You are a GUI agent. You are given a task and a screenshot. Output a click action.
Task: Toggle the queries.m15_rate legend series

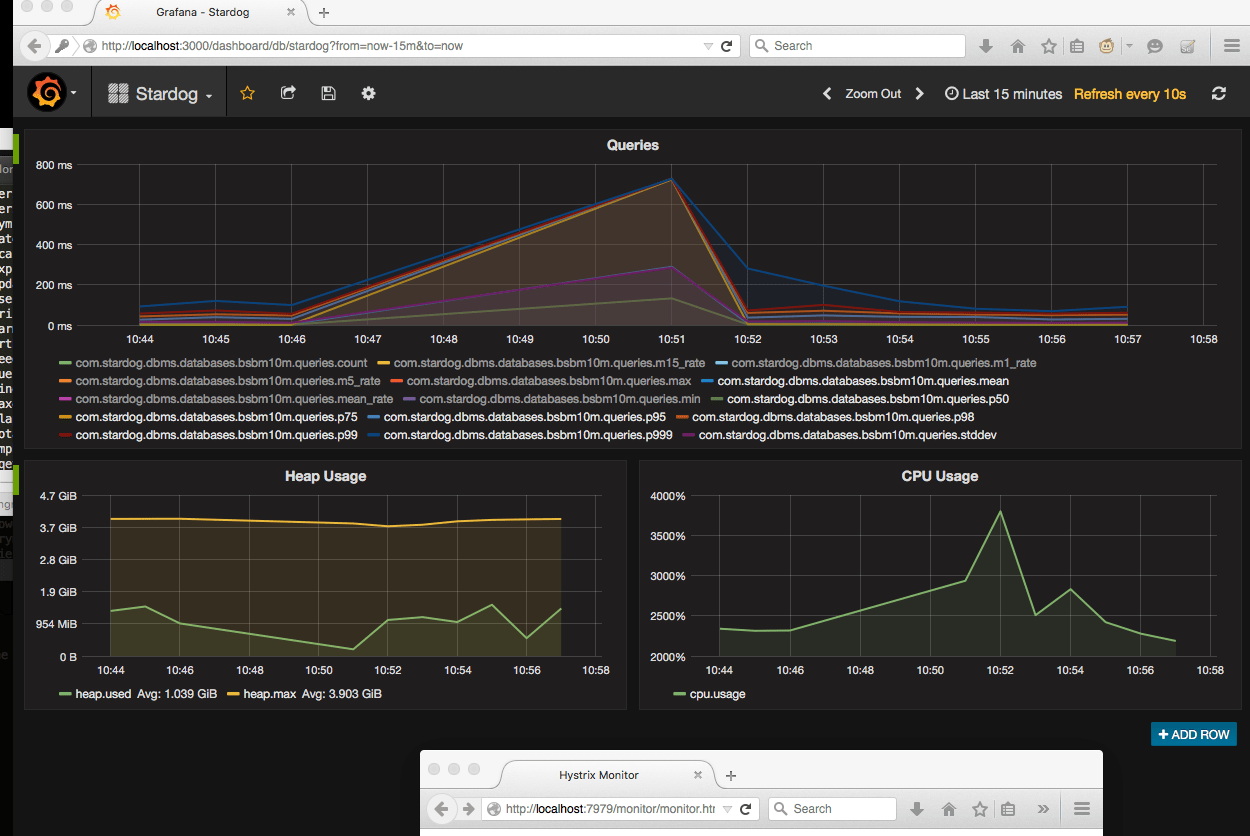pyautogui.click(x=549, y=363)
